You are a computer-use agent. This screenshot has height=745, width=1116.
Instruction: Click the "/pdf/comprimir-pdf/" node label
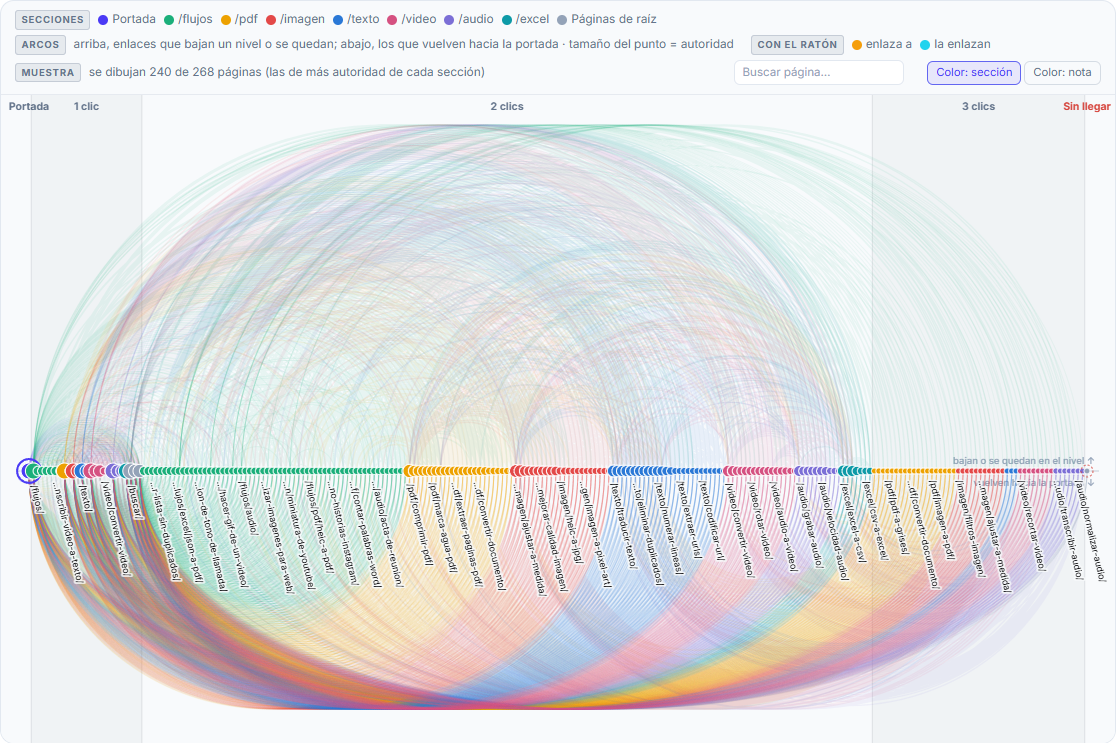[x=419, y=524]
